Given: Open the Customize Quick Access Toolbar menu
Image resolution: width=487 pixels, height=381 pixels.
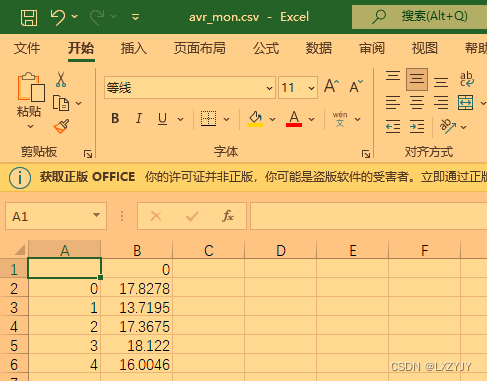Looking at the screenshot, I should tap(135, 17).
